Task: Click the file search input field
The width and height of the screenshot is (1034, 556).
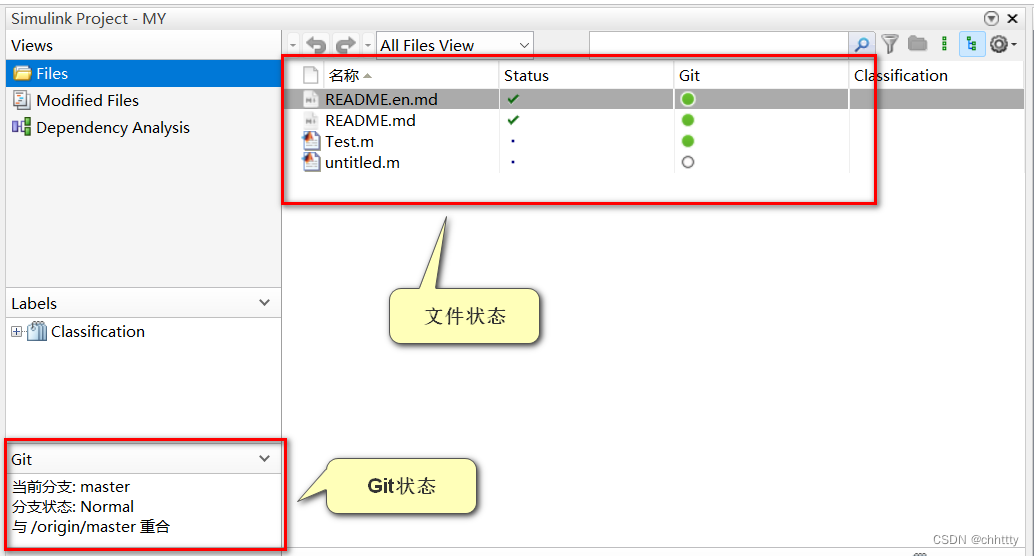Action: click(x=719, y=45)
